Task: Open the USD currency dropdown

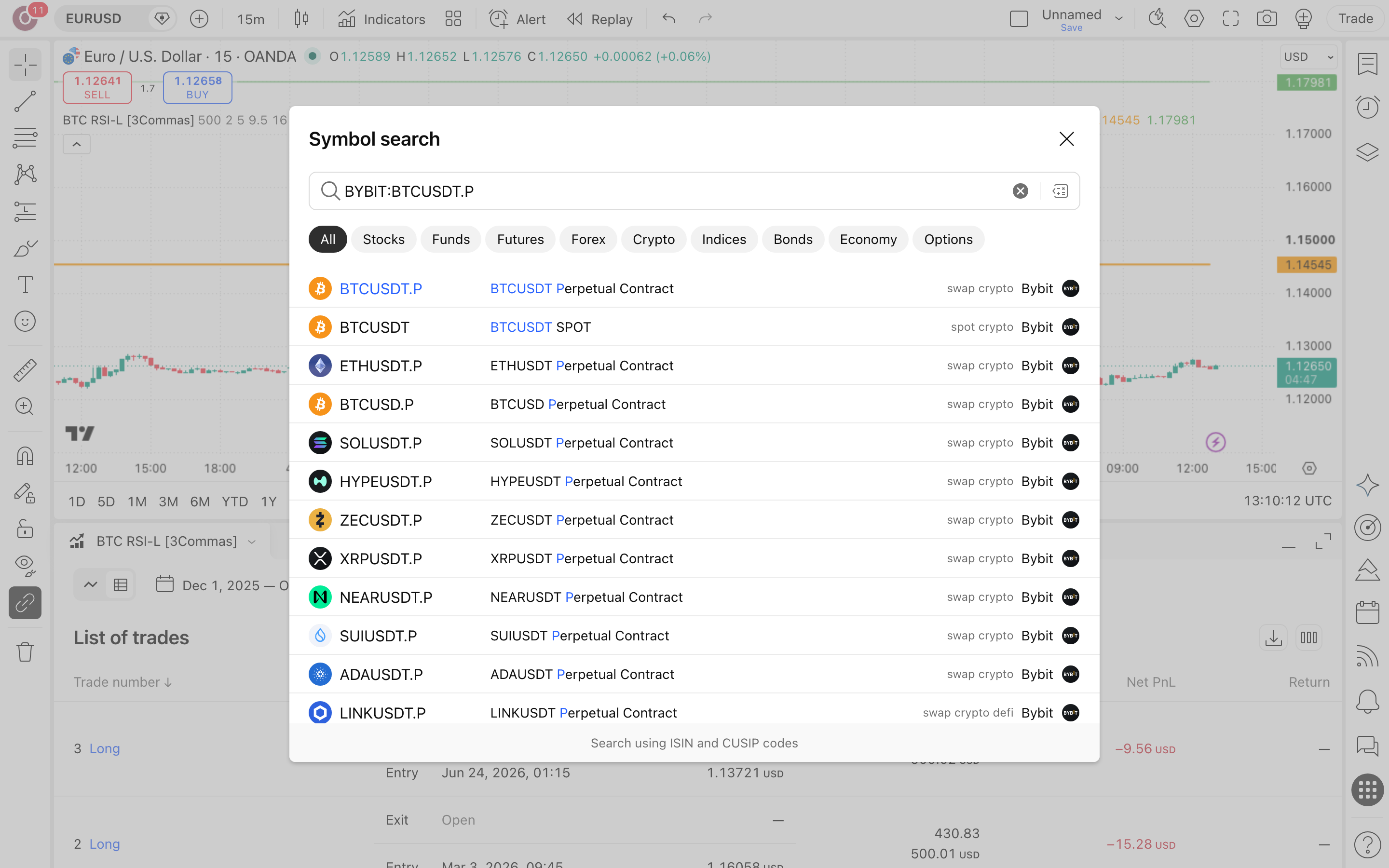Action: coord(1308,57)
